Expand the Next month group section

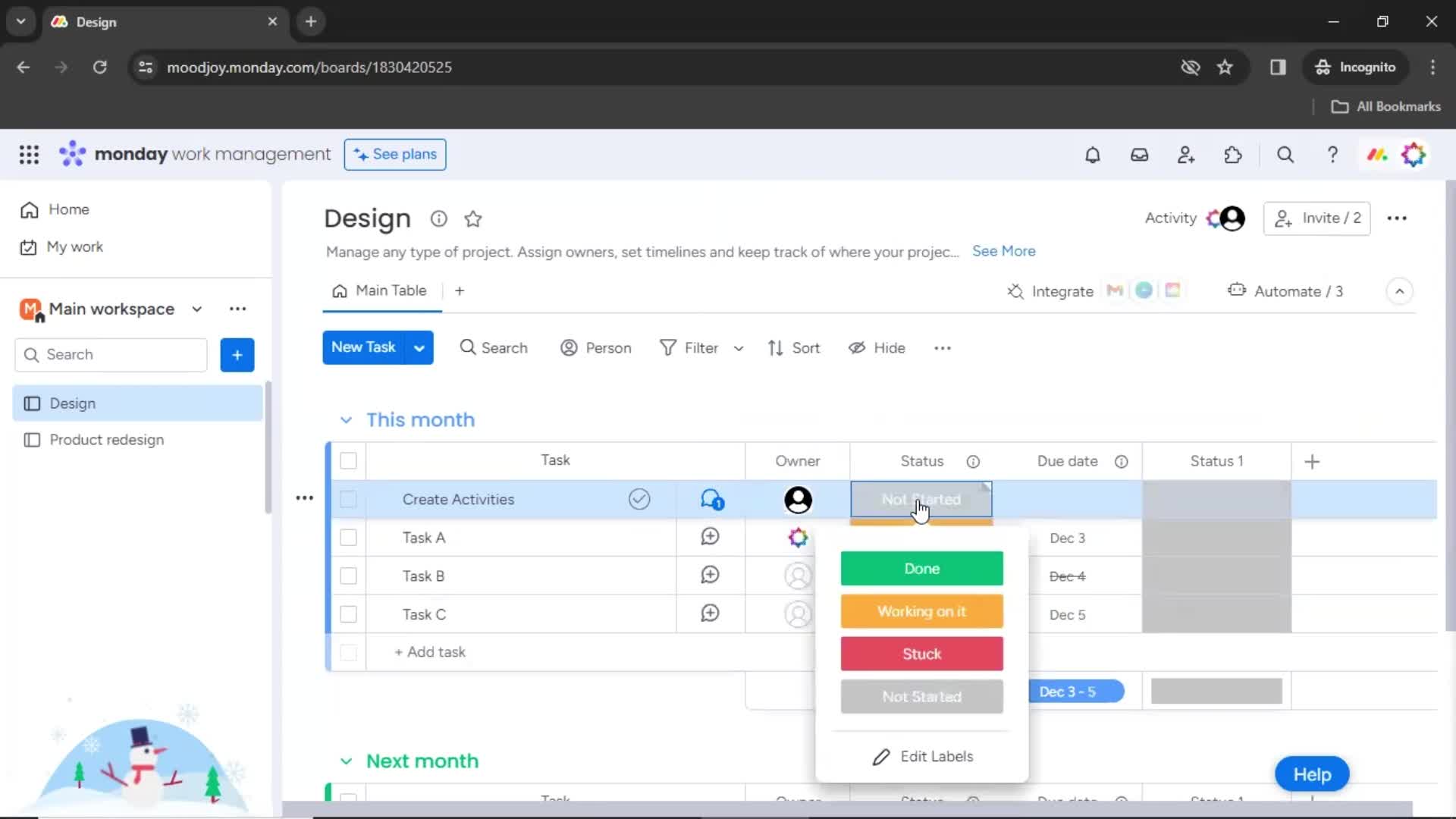pyautogui.click(x=345, y=760)
